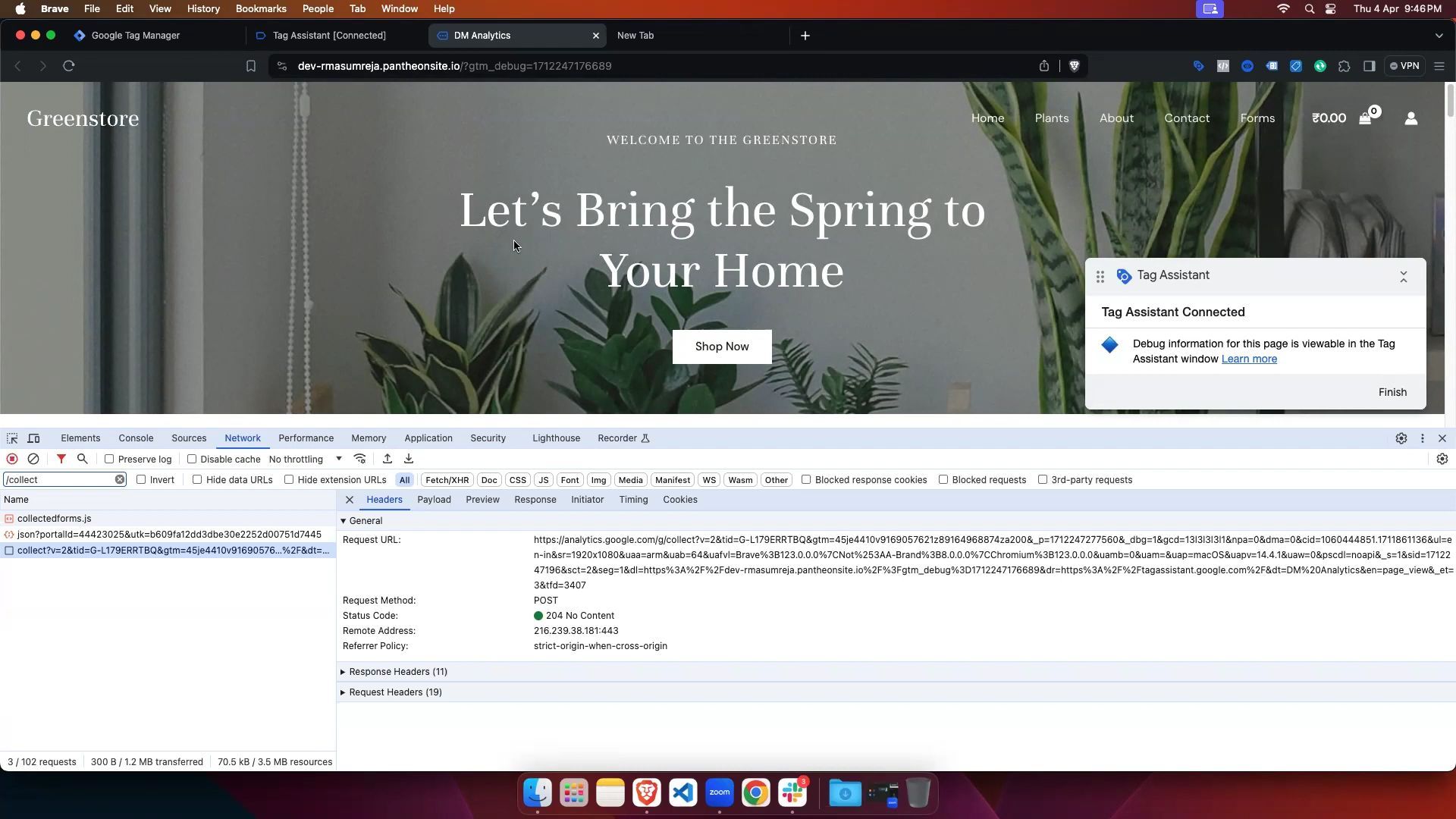Expand the Request Headers section
Image resolution: width=1456 pixels, height=819 pixels.
pos(394,692)
